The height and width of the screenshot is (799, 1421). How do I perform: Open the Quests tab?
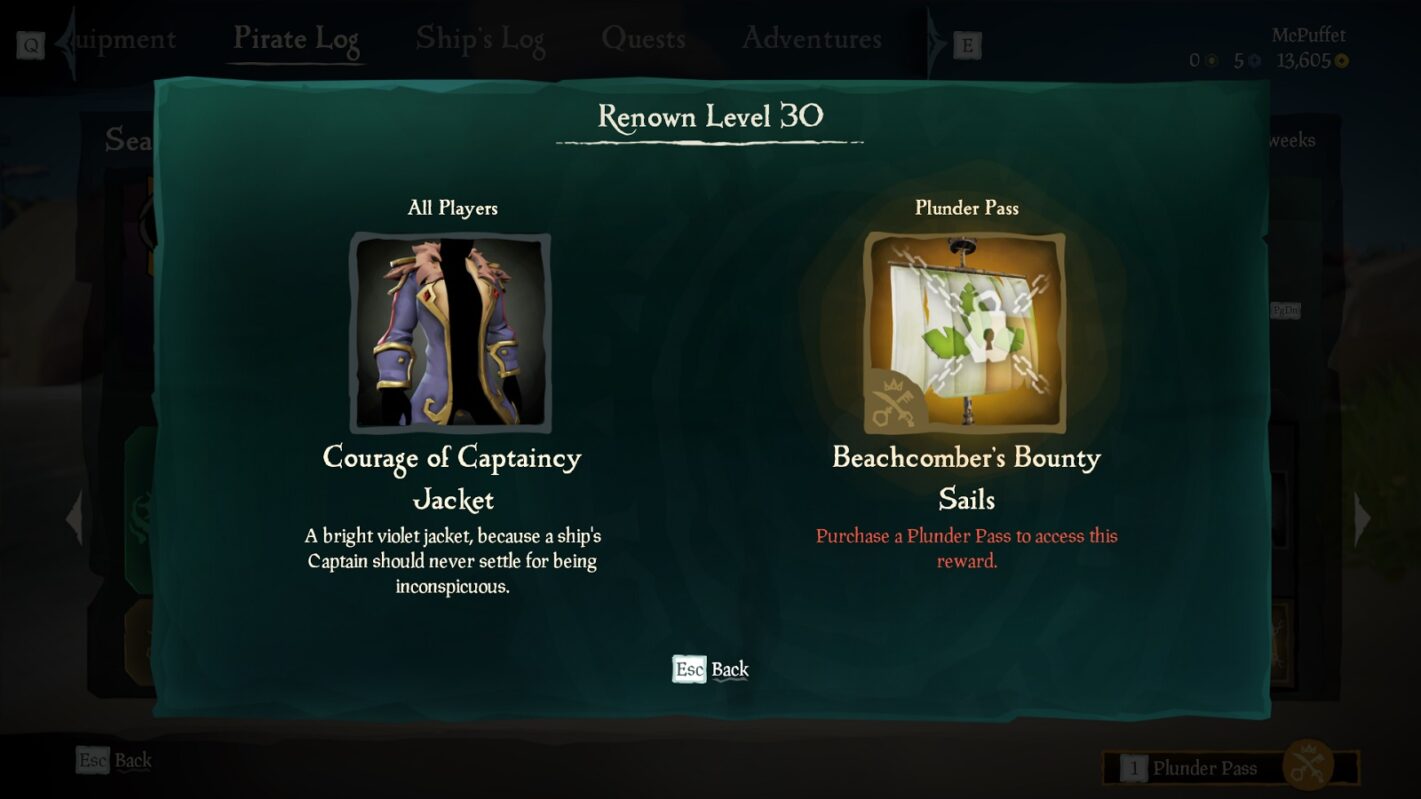tap(643, 39)
